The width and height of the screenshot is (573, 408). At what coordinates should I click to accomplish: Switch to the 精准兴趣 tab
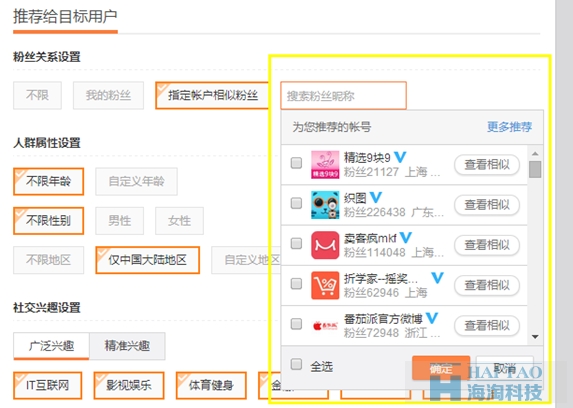click(127, 346)
